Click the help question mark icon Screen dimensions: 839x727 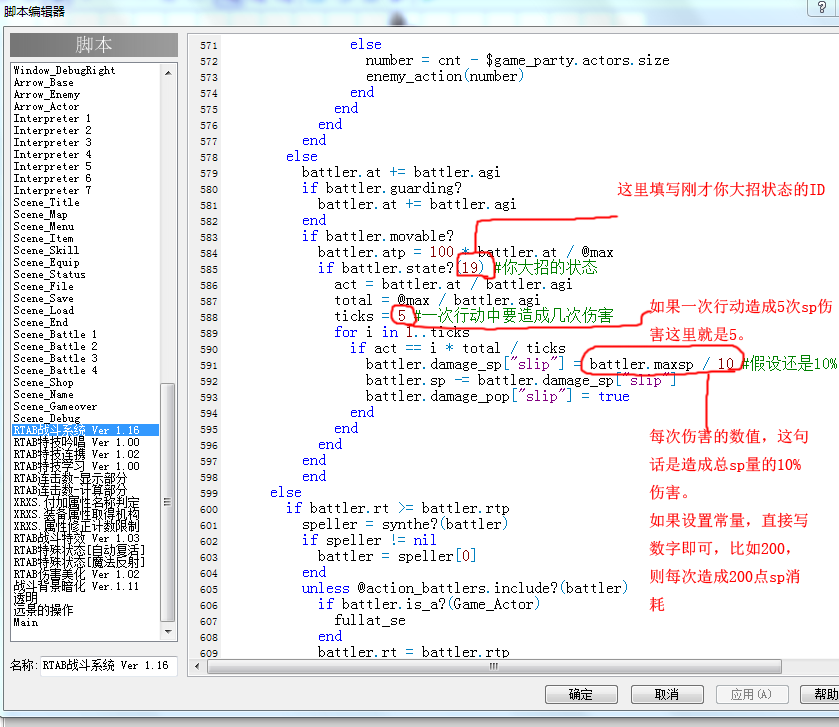click(x=822, y=7)
